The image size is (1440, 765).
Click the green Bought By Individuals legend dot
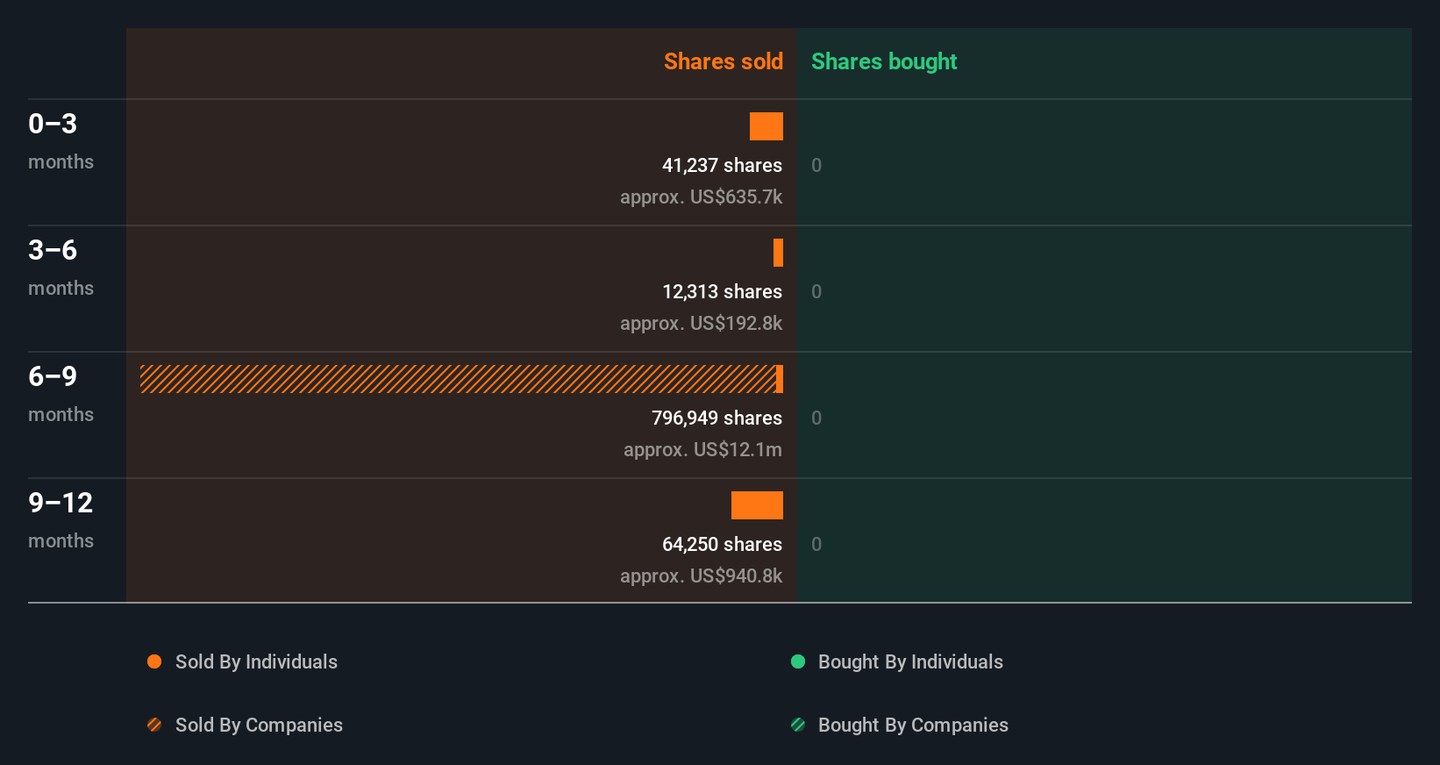[798, 662]
